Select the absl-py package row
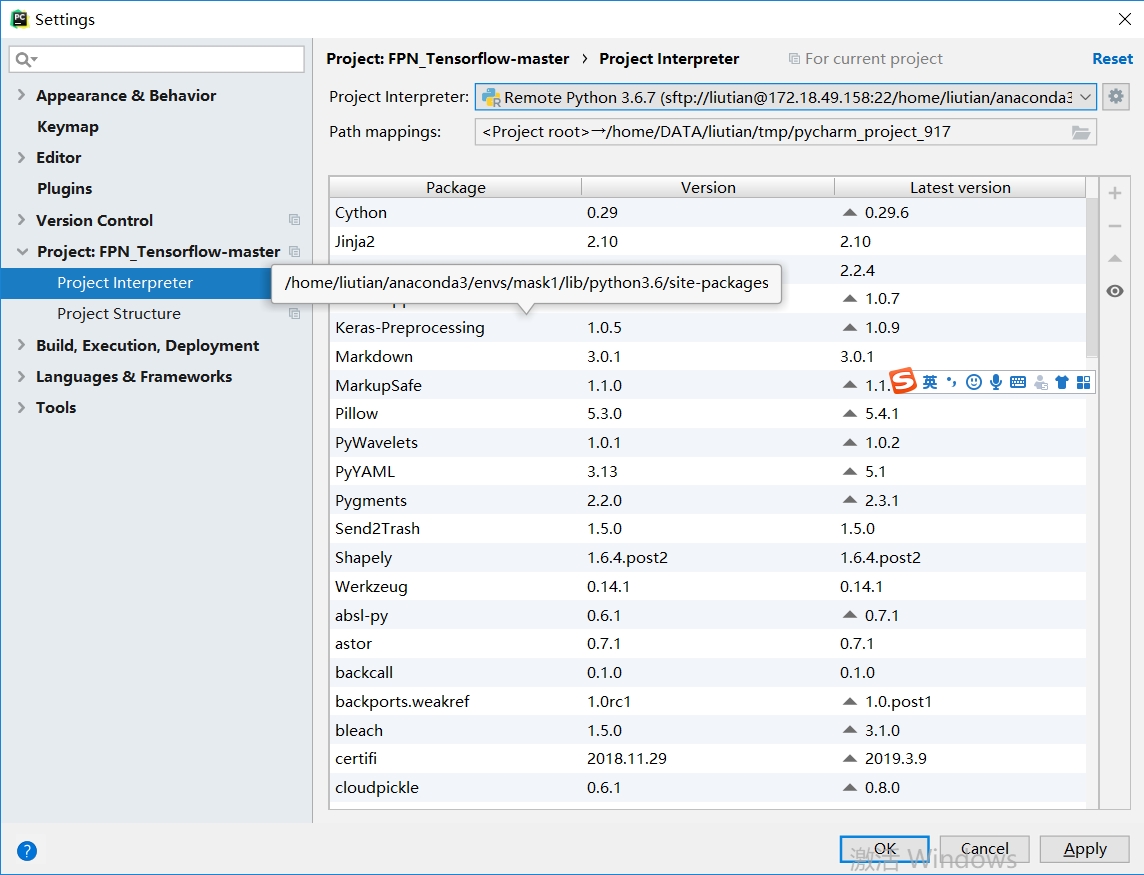Image resolution: width=1144 pixels, height=875 pixels. point(708,615)
